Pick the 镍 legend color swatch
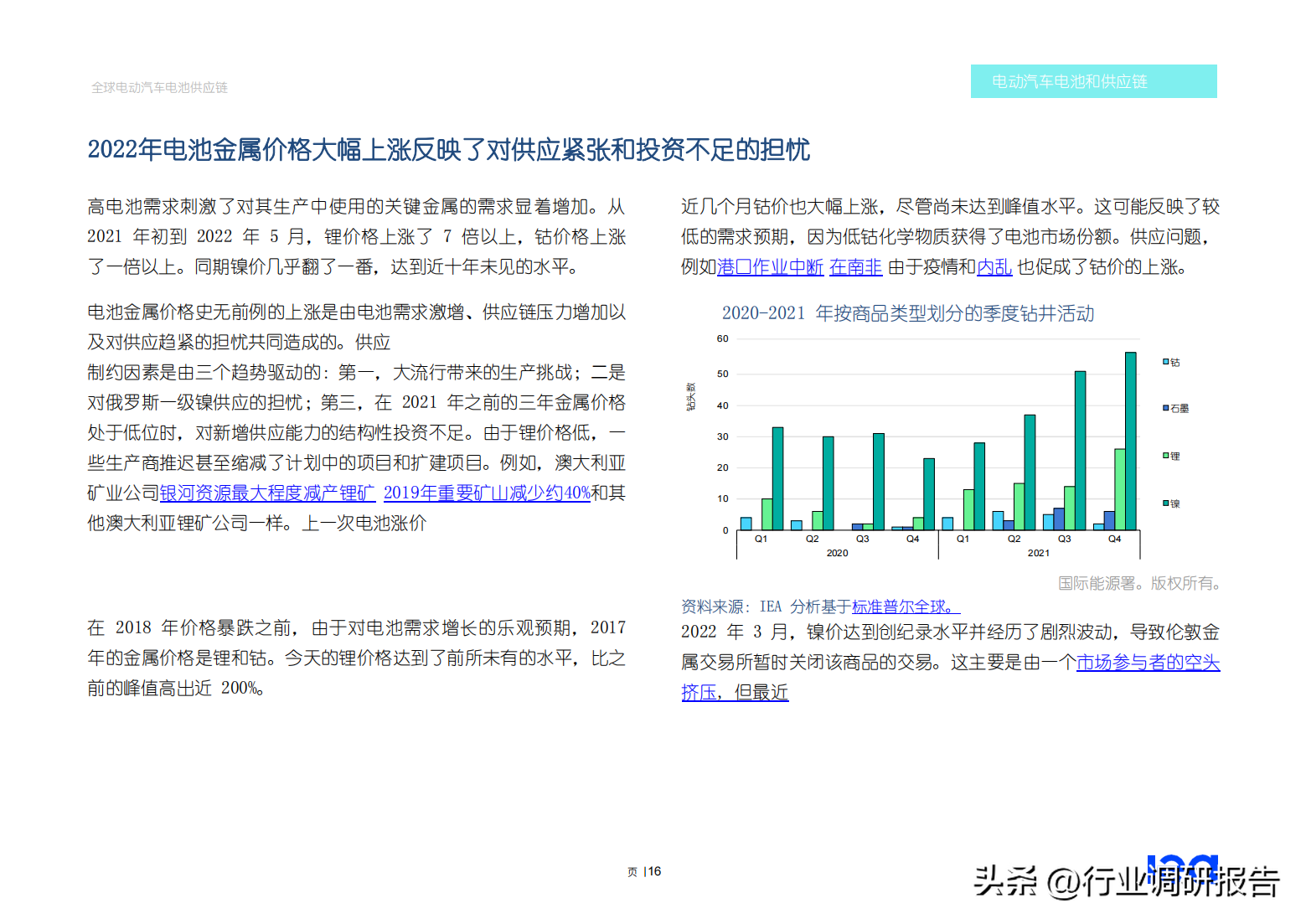The height and width of the screenshot is (924, 1306). coord(1165,503)
